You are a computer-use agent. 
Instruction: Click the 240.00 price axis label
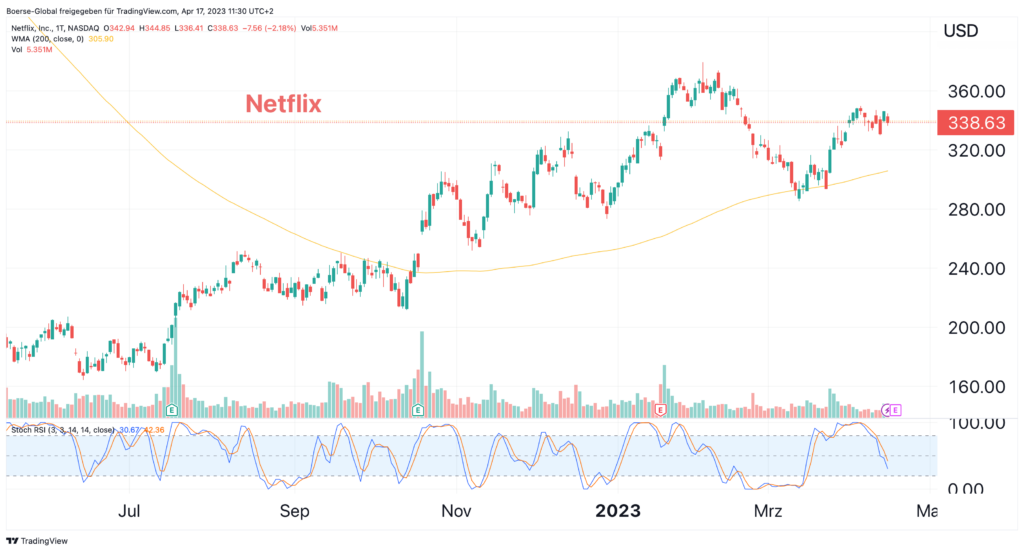(x=976, y=268)
